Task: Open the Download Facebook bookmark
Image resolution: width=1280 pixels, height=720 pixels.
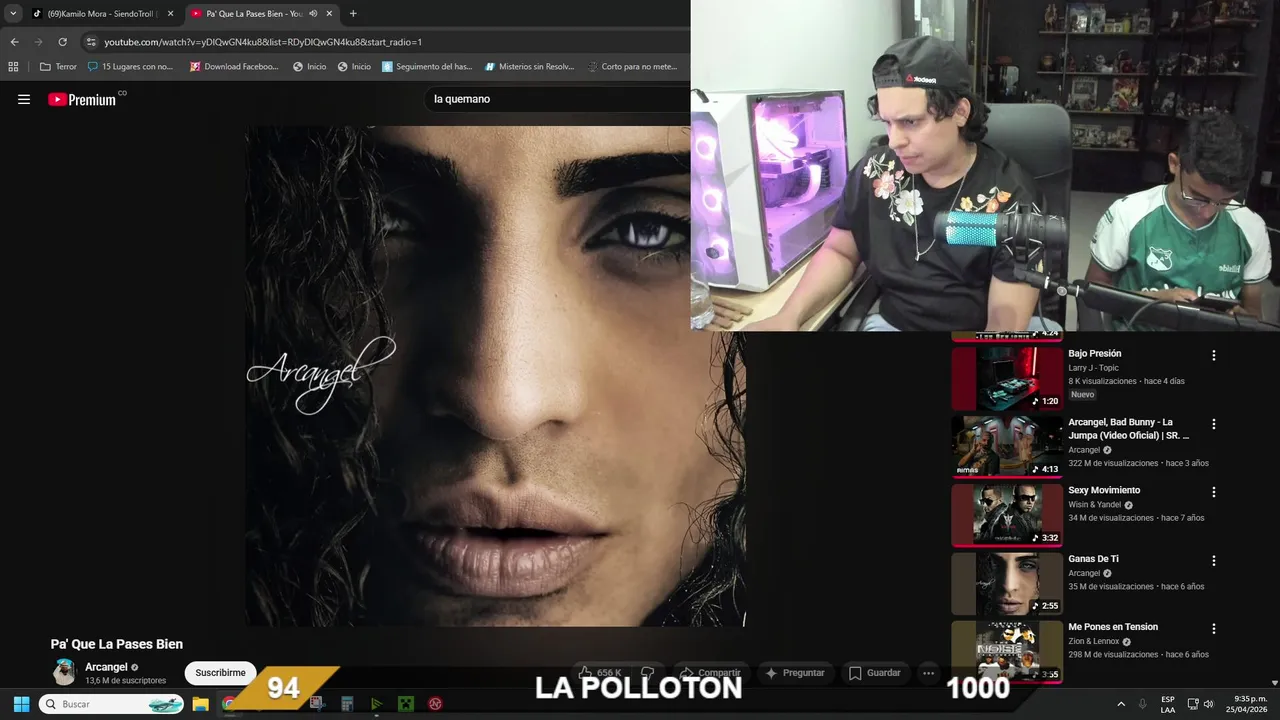Action: point(234,67)
